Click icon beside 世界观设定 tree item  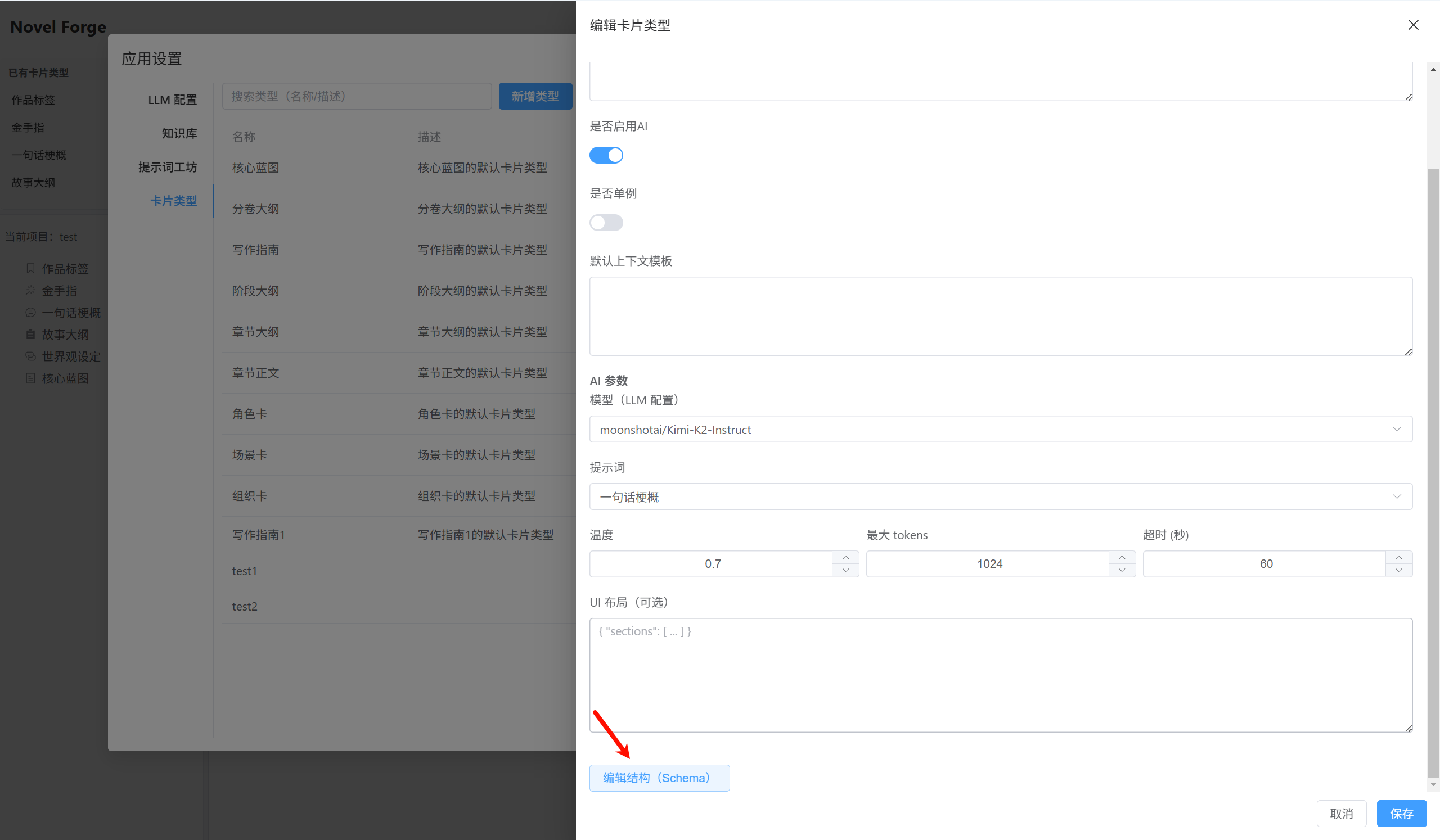pos(31,356)
